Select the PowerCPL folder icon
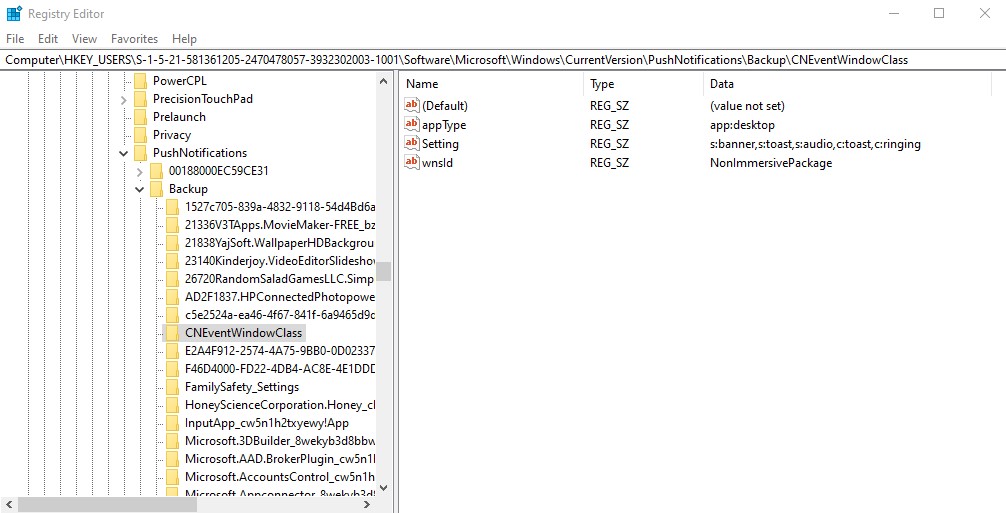The height and width of the screenshot is (513, 1006). 141,81
